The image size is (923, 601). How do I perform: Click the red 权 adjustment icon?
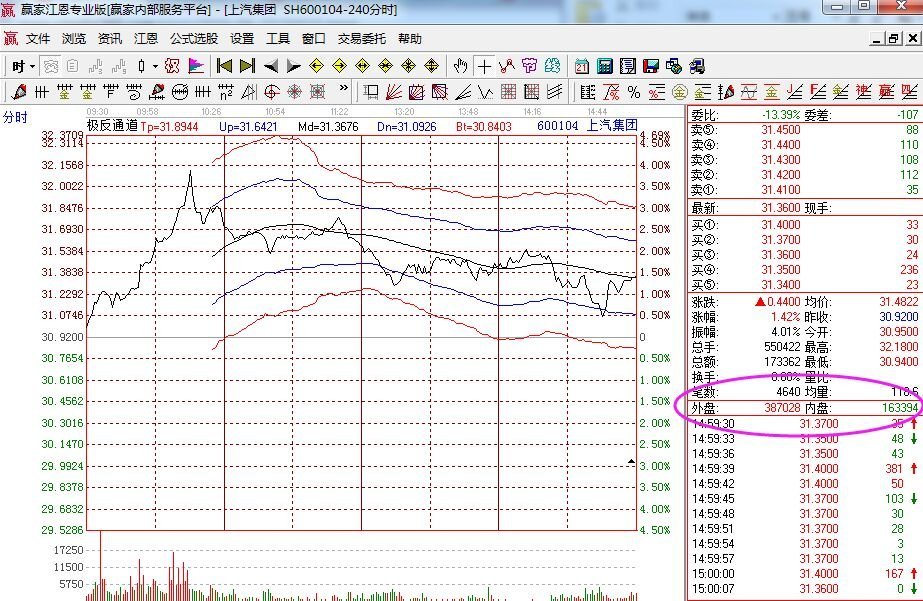[x=172, y=67]
